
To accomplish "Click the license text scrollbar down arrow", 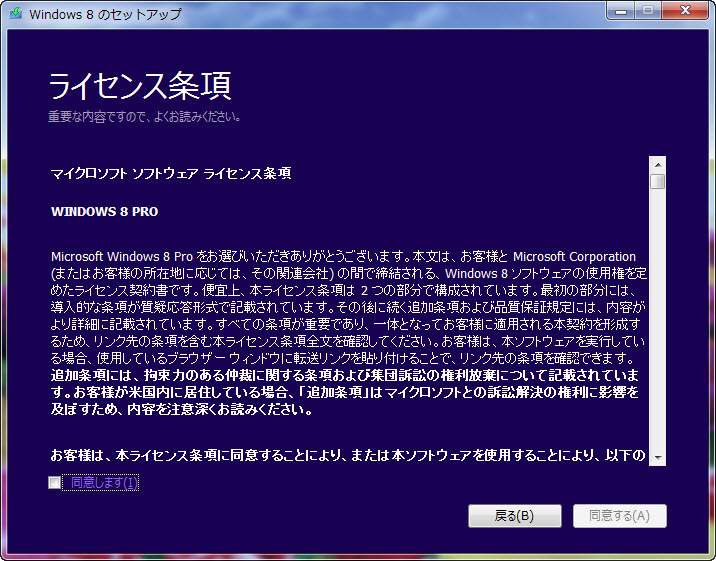I will [658, 457].
